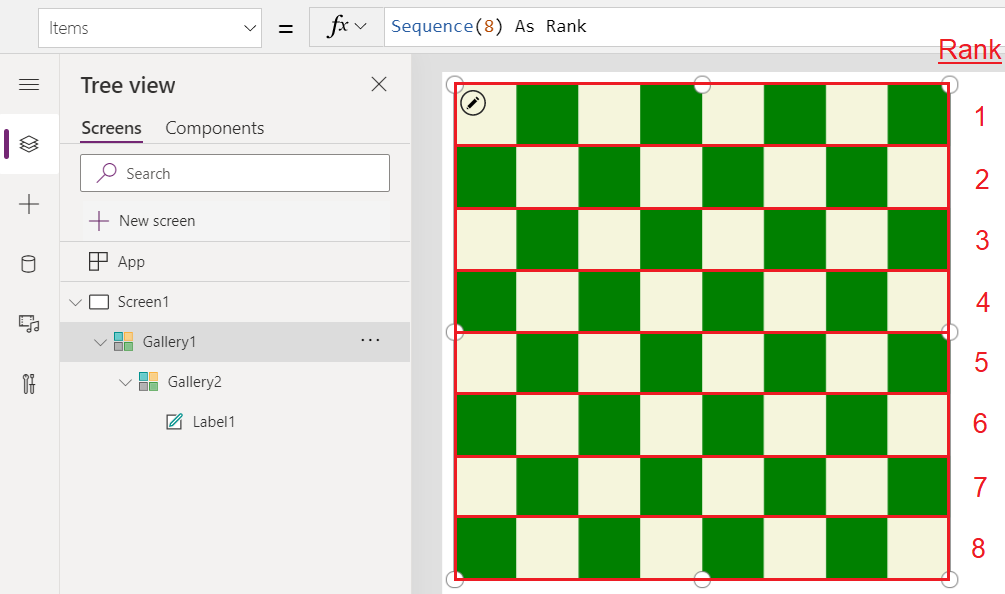
Task: Open the Data pane (cylinder icon)
Action: [x=29, y=263]
